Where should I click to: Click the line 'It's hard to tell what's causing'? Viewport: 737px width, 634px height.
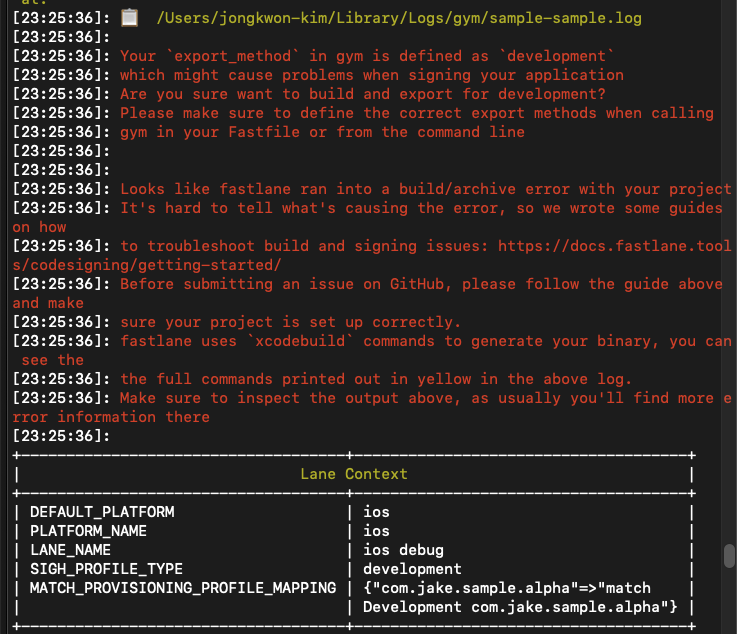(x=421, y=208)
